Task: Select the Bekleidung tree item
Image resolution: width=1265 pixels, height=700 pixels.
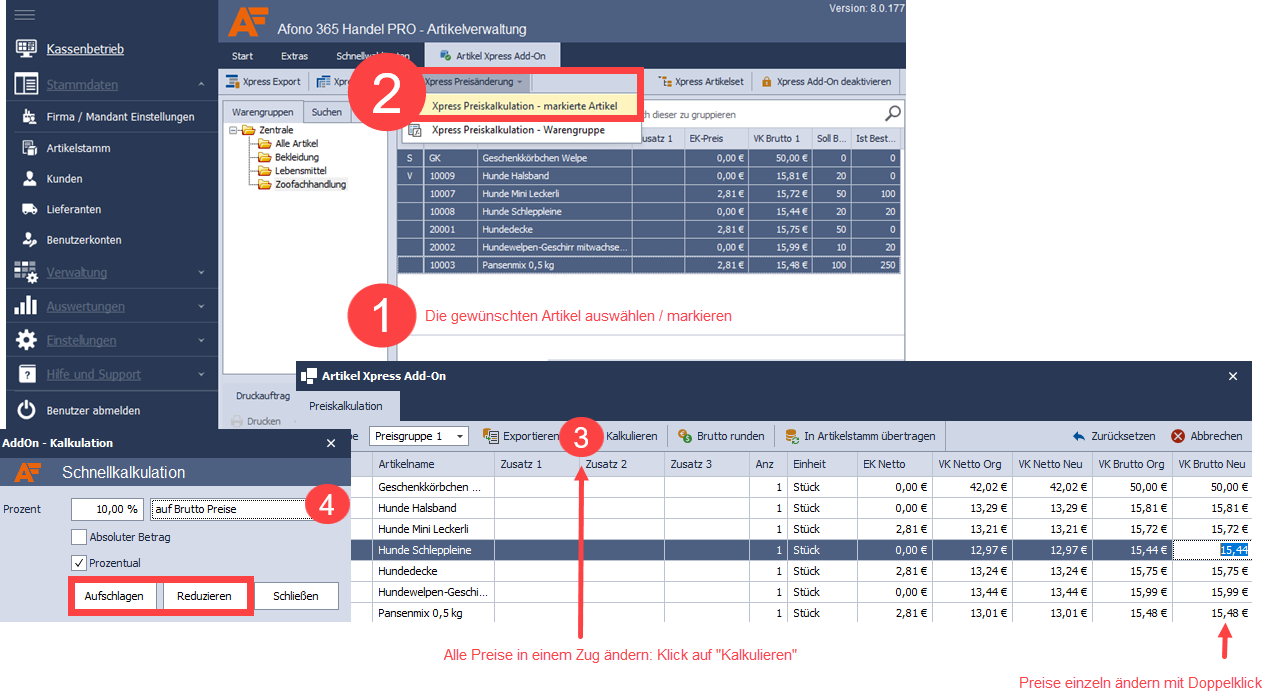Action: tap(297, 157)
